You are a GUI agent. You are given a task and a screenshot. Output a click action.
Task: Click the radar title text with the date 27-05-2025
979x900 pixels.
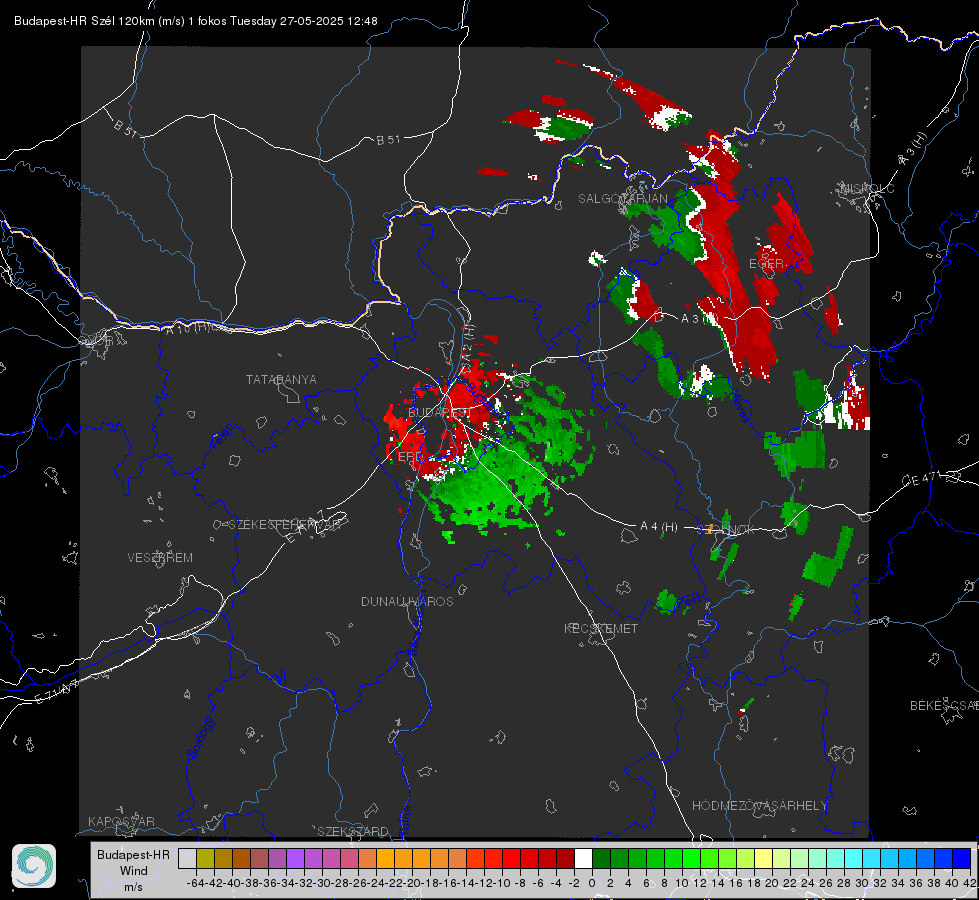click(x=195, y=21)
